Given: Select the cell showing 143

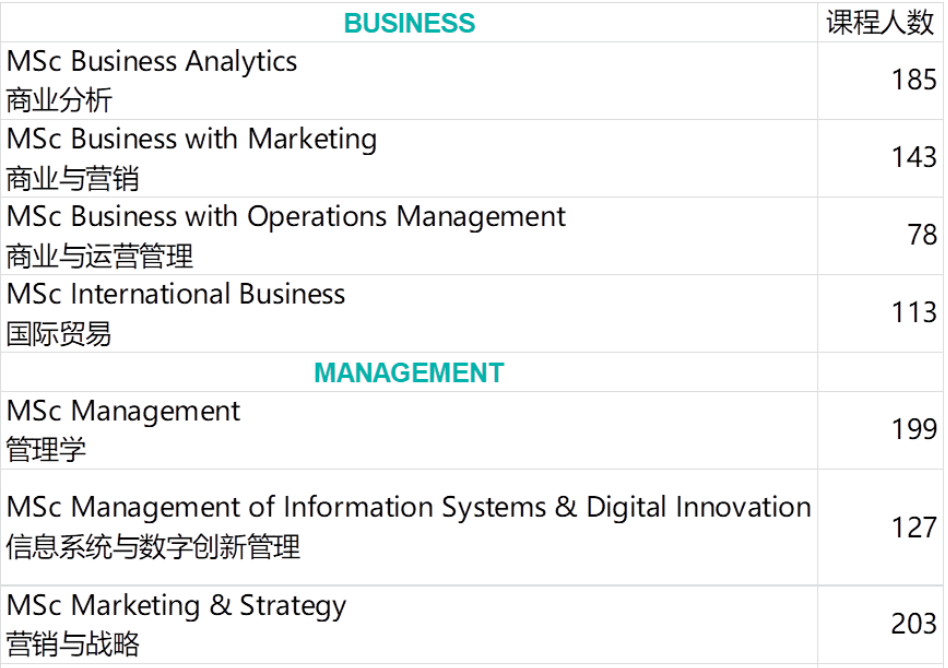Looking at the screenshot, I should [x=914, y=157].
